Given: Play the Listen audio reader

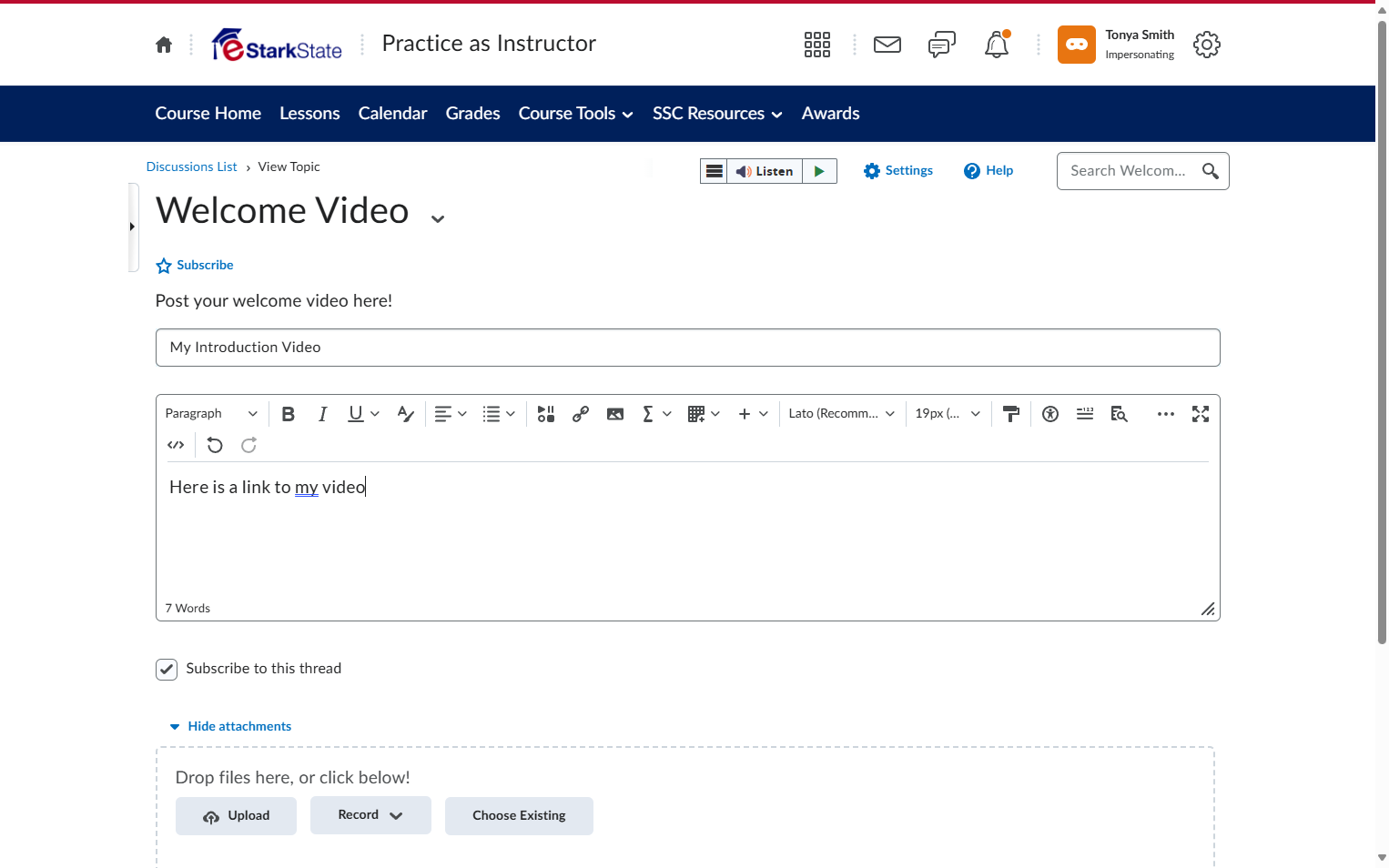Looking at the screenshot, I should click(x=819, y=171).
